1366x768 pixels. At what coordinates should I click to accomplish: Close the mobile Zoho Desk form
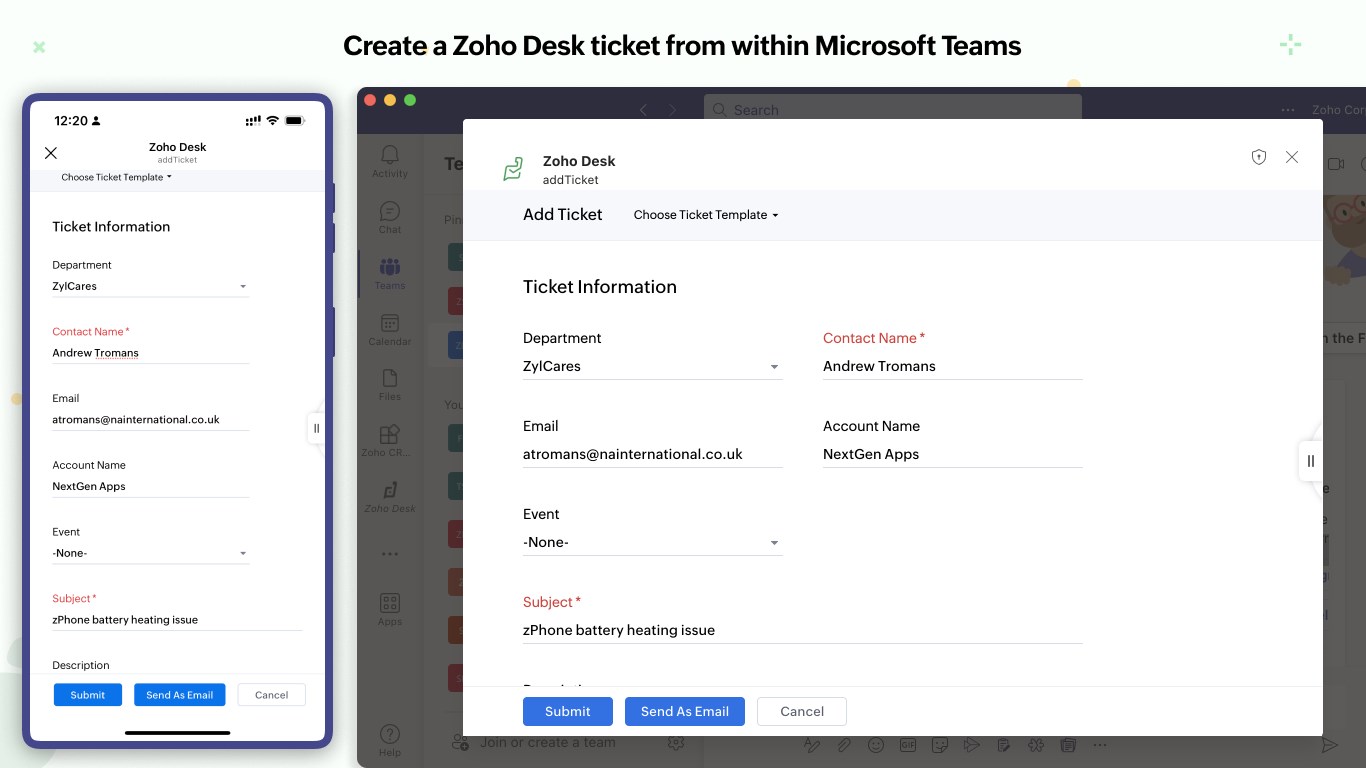pos(51,153)
